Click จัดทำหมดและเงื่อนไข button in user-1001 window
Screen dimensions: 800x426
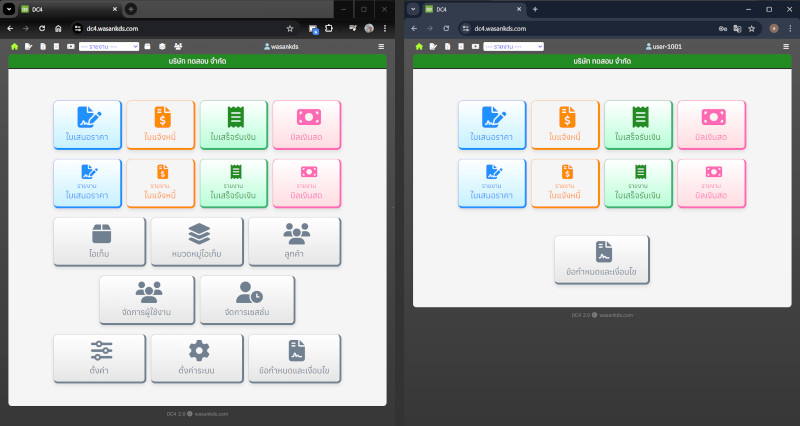coord(602,260)
